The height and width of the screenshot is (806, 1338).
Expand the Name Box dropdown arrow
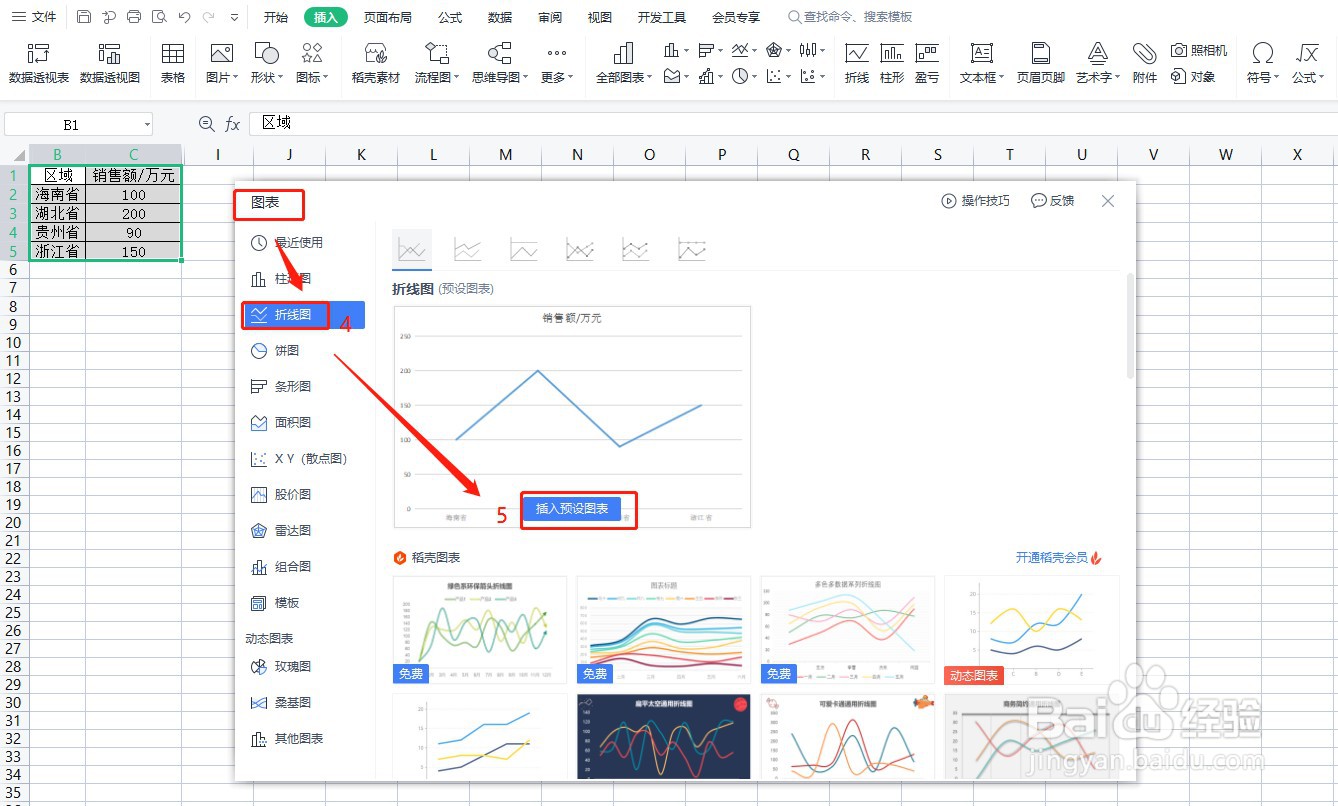click(147, 125)
